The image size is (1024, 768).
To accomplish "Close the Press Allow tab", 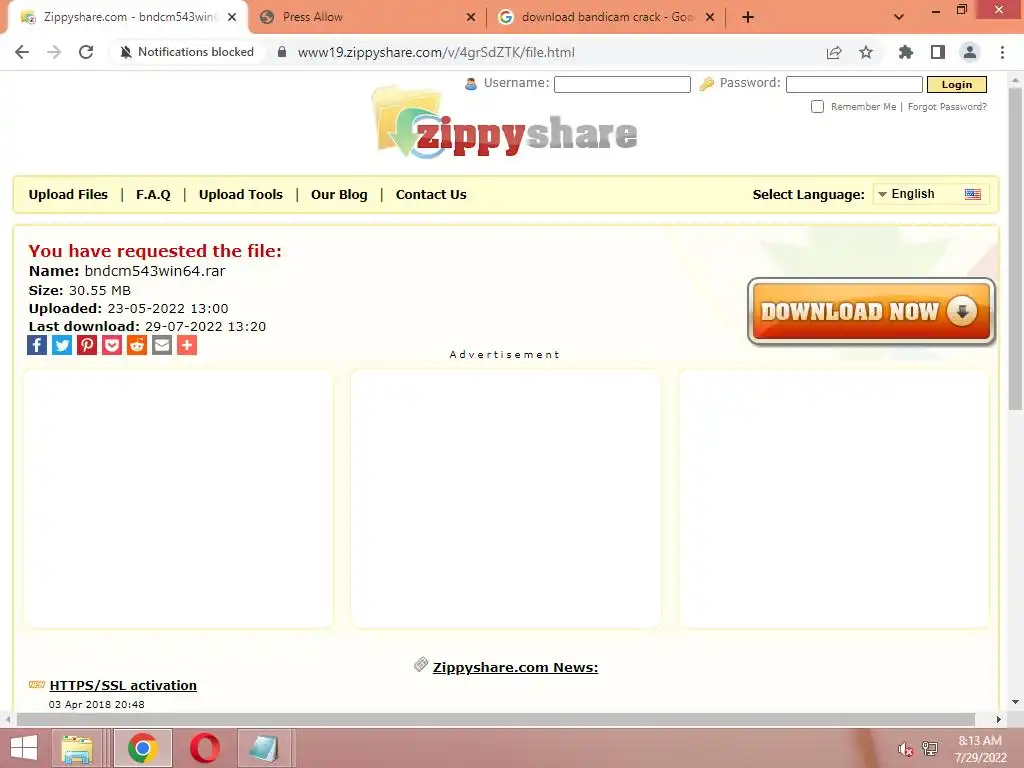I will pyautogui.click(x=471, y=17).
